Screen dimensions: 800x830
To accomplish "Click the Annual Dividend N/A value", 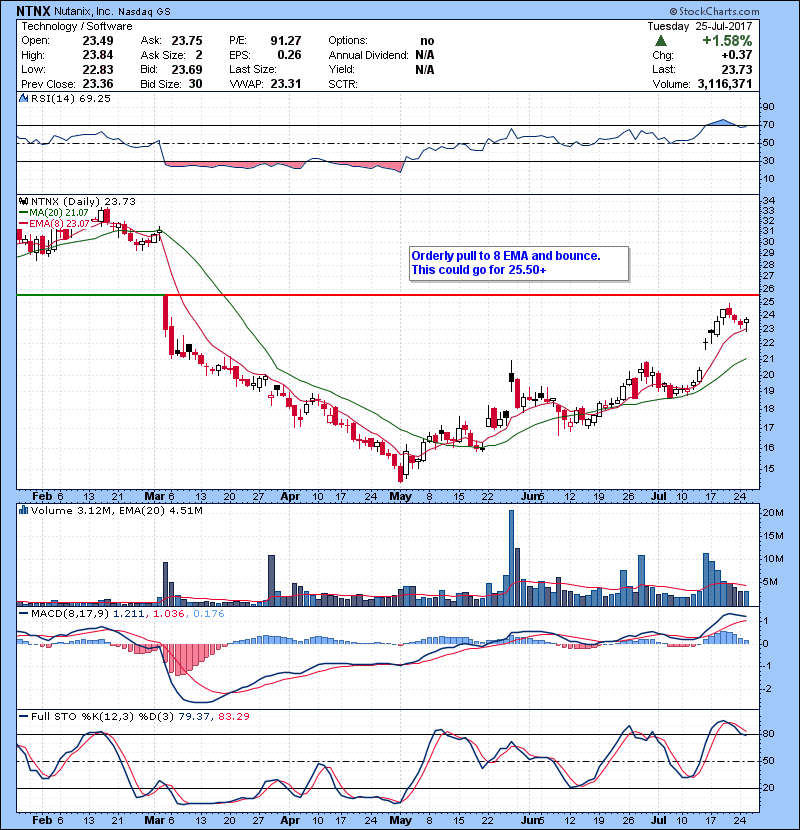I will (x=425, y=55).
